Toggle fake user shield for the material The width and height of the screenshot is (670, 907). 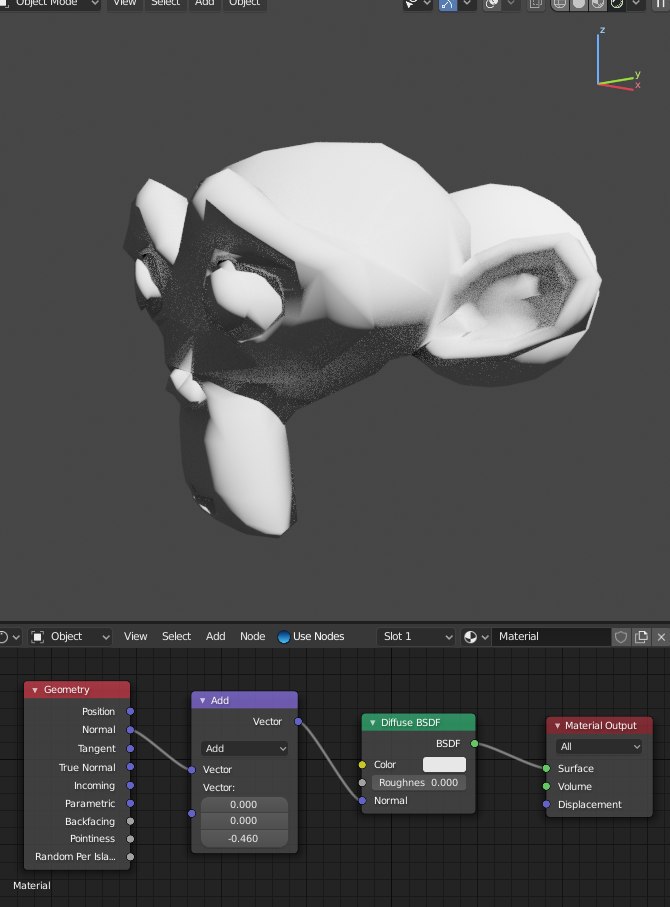621,637
